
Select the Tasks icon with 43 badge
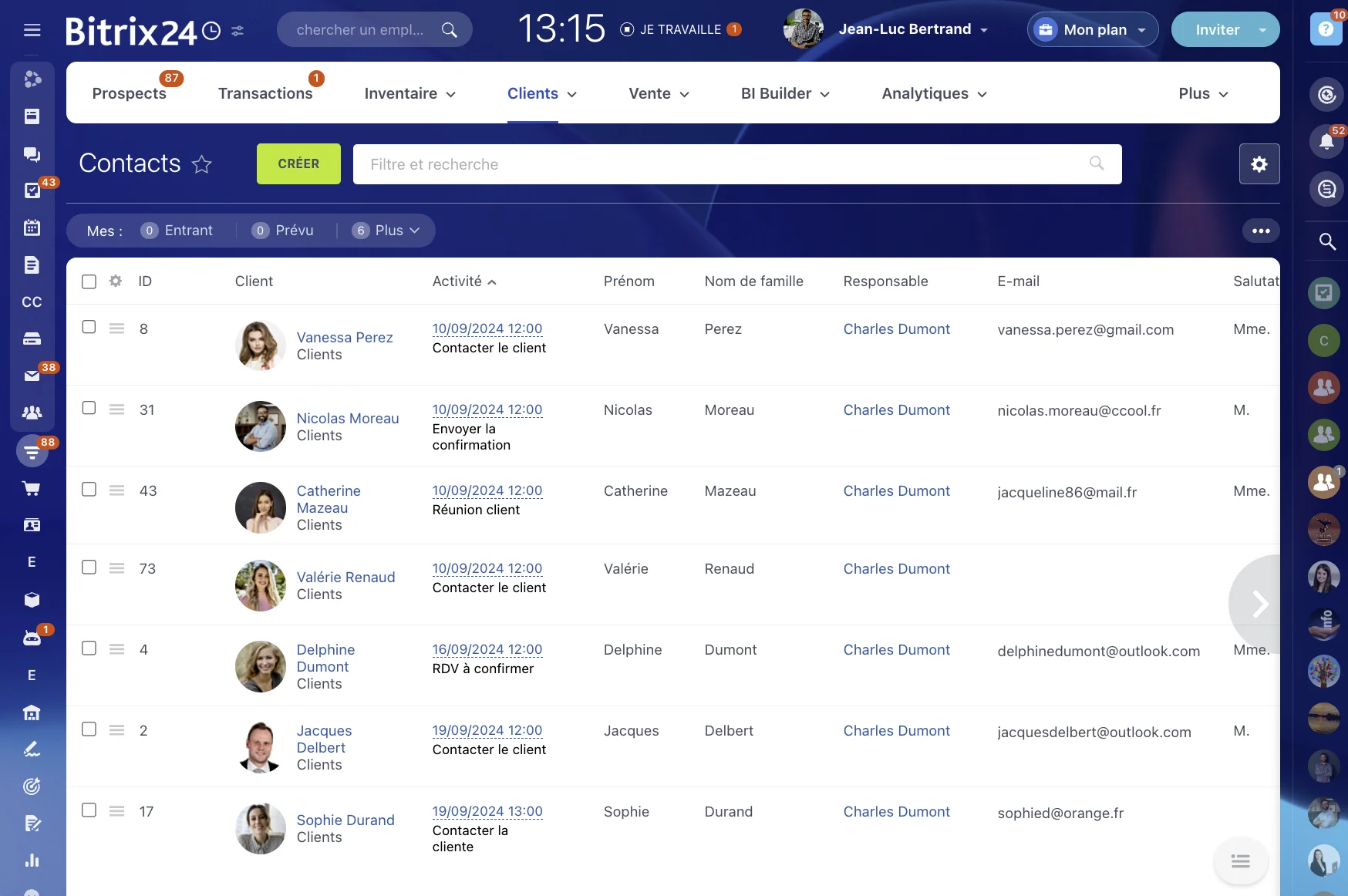tap(32, 190)
